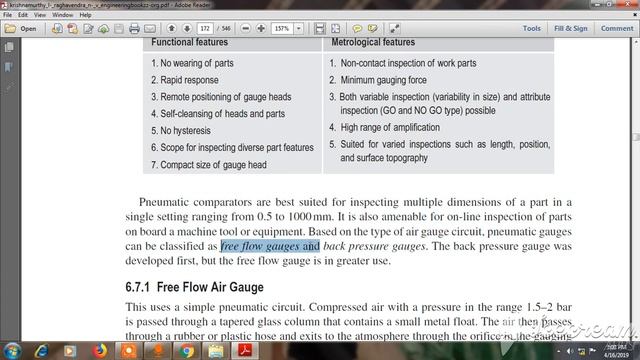Click the Add sticky note icon
Viewport: 640px width, 360px height.
[357, 29]
